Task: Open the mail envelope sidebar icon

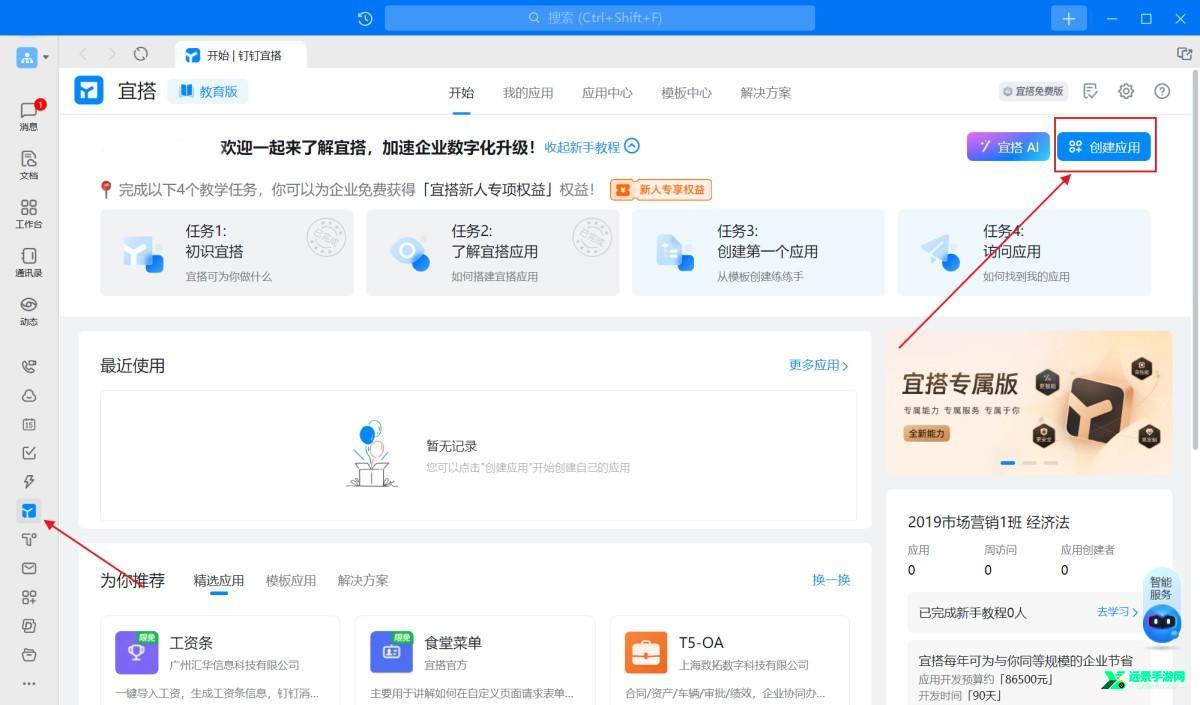Action: (x=29, y=568)
